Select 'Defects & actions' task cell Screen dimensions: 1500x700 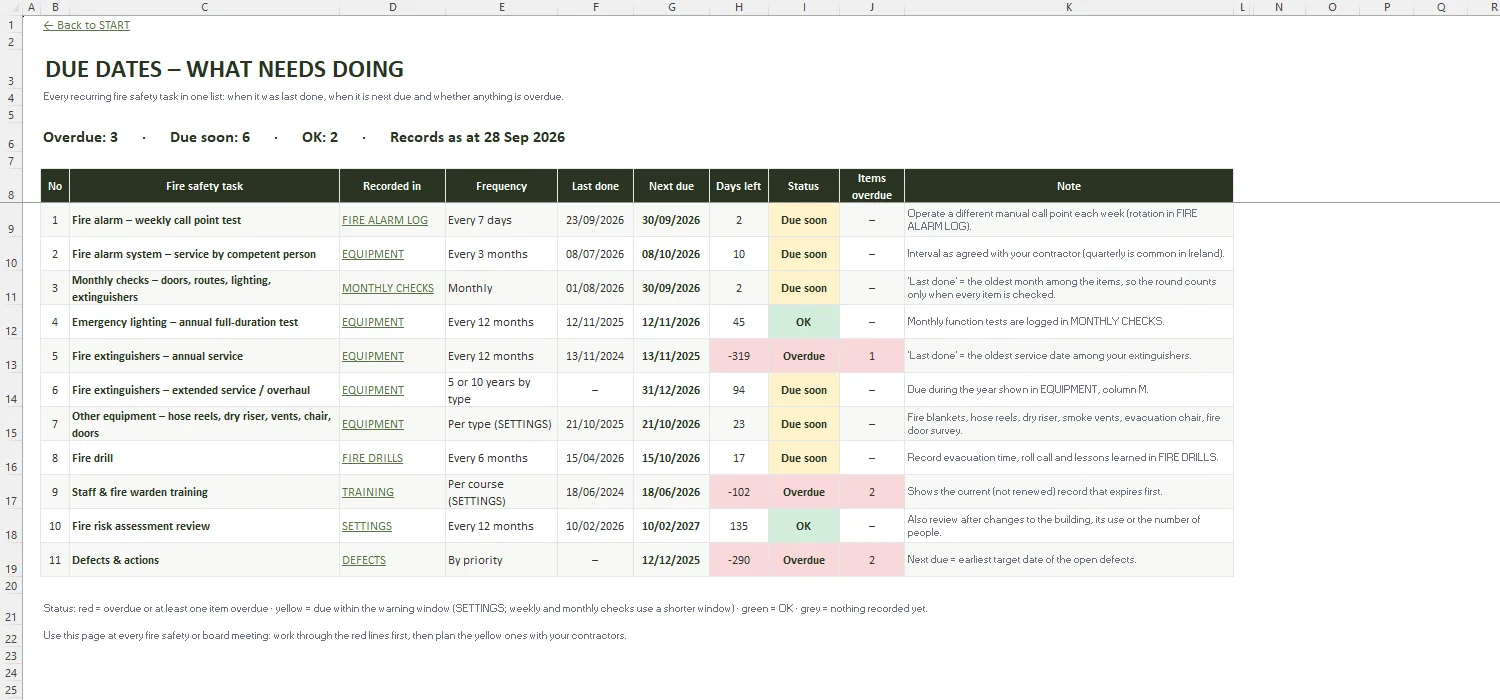pyautogui.click(x=204, y=560)
